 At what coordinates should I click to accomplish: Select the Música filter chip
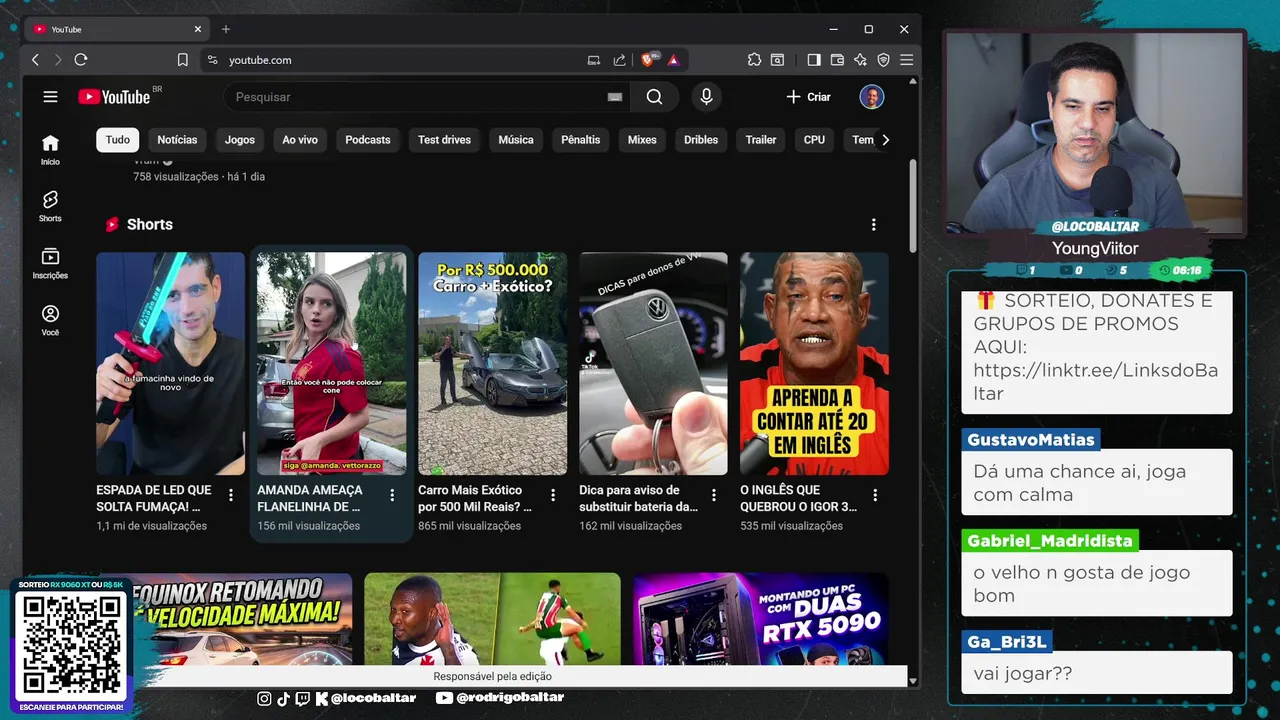point(516,140)
